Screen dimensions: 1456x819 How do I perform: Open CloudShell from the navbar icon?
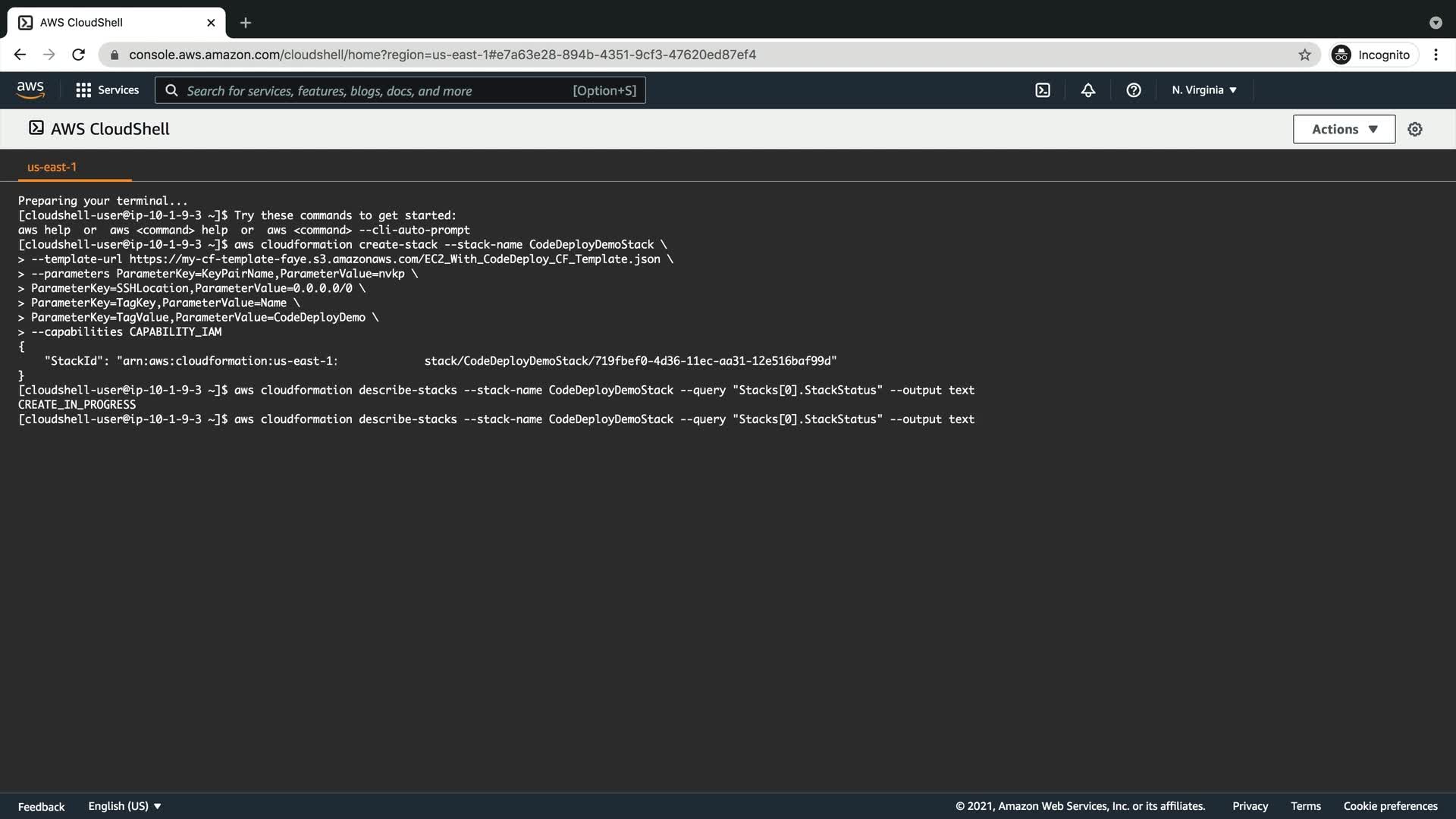coord(1043,90)
